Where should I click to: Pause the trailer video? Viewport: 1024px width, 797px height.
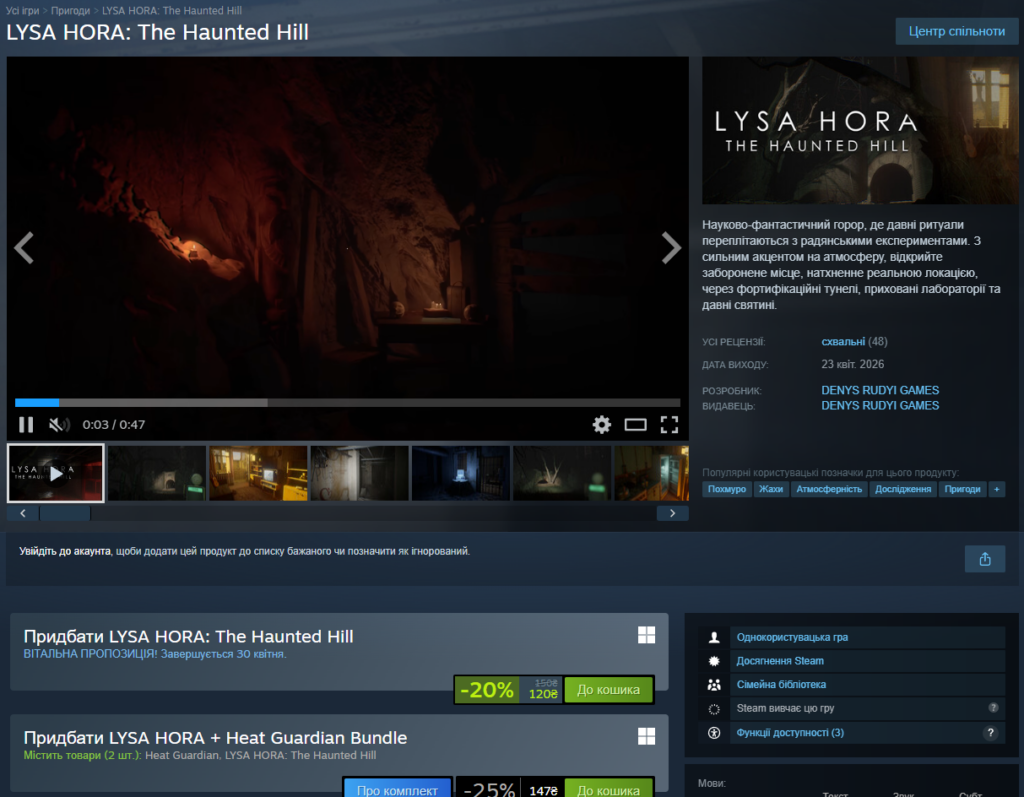click(26, 425)
